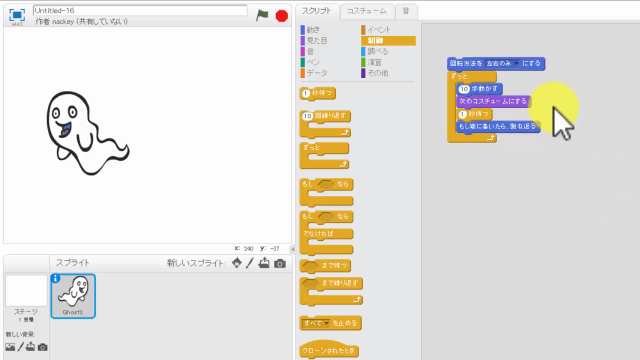This screenshot has height=360, width=640.
Task: Open the すべて dropdown in the stop block
Action: [x=316, y=323]
